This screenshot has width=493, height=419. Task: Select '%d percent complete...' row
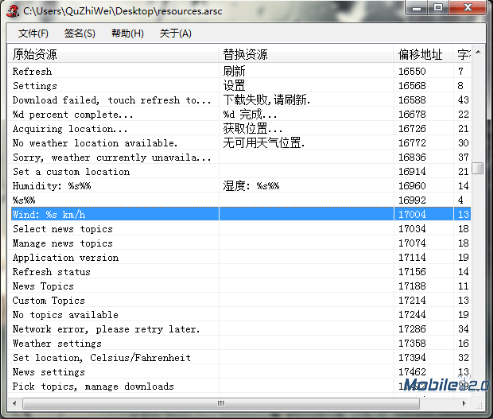[239, 114]
